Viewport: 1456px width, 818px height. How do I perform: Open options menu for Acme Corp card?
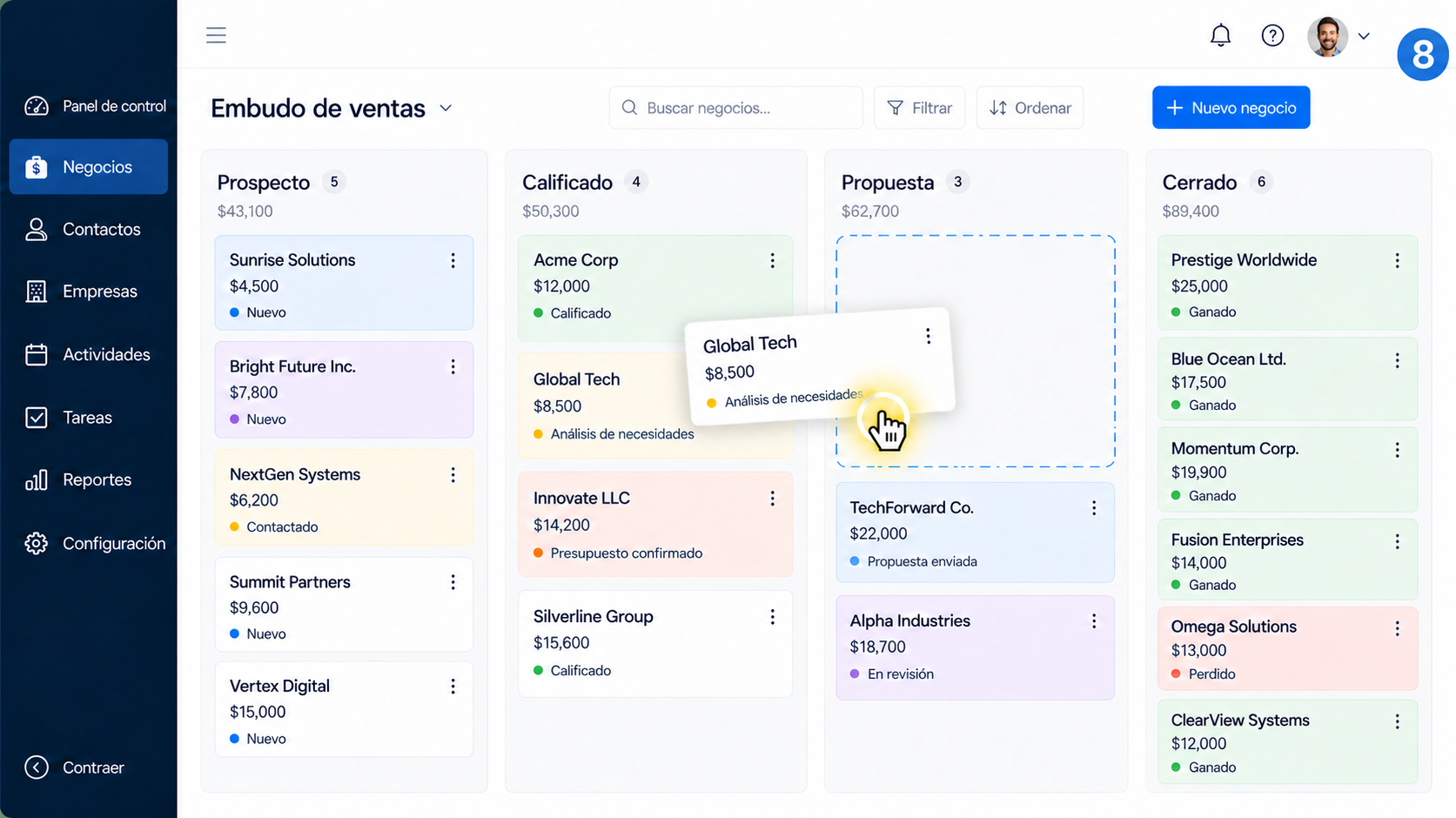point(772,260)
